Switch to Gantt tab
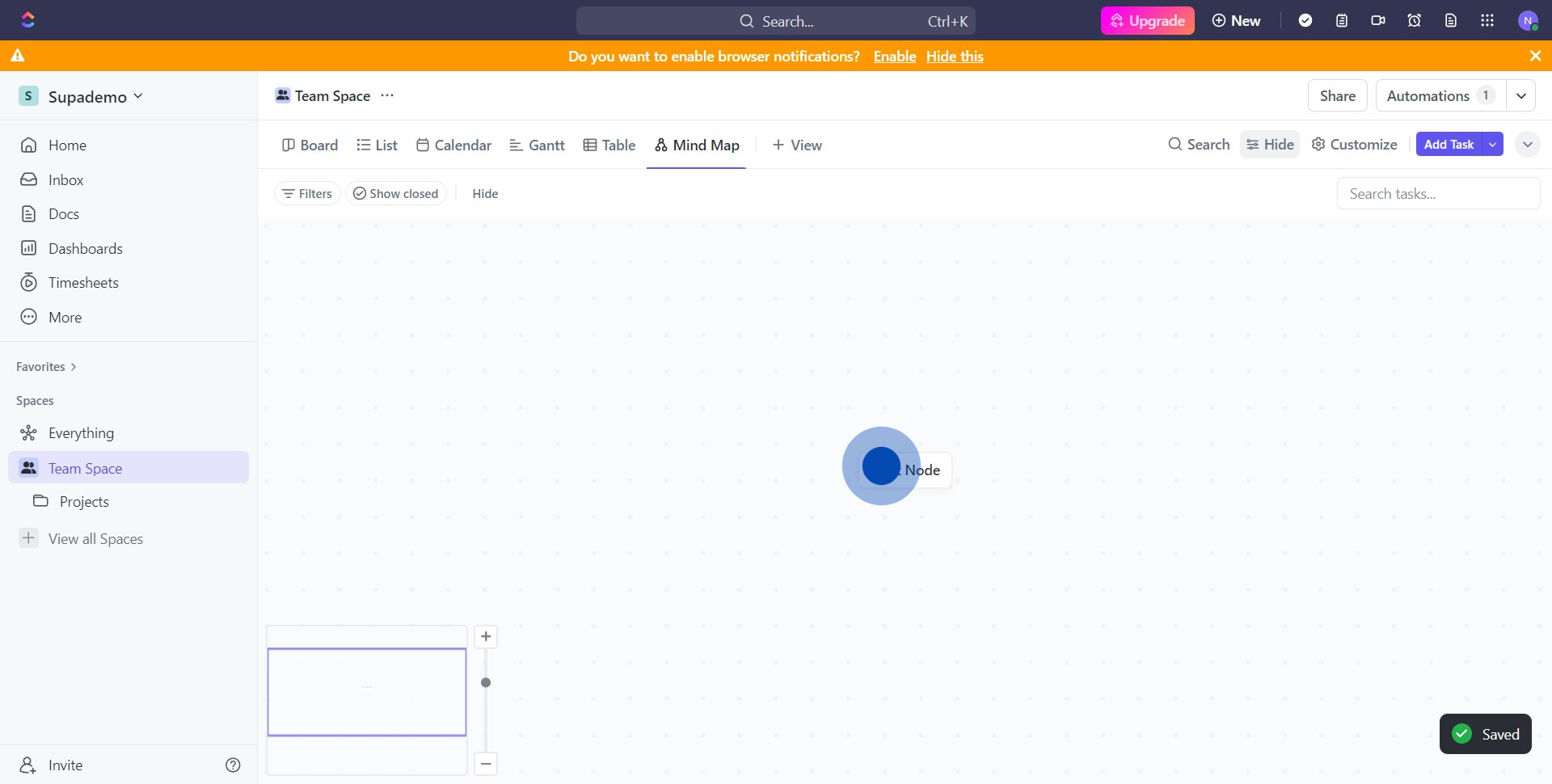 (x=537, y=145)
